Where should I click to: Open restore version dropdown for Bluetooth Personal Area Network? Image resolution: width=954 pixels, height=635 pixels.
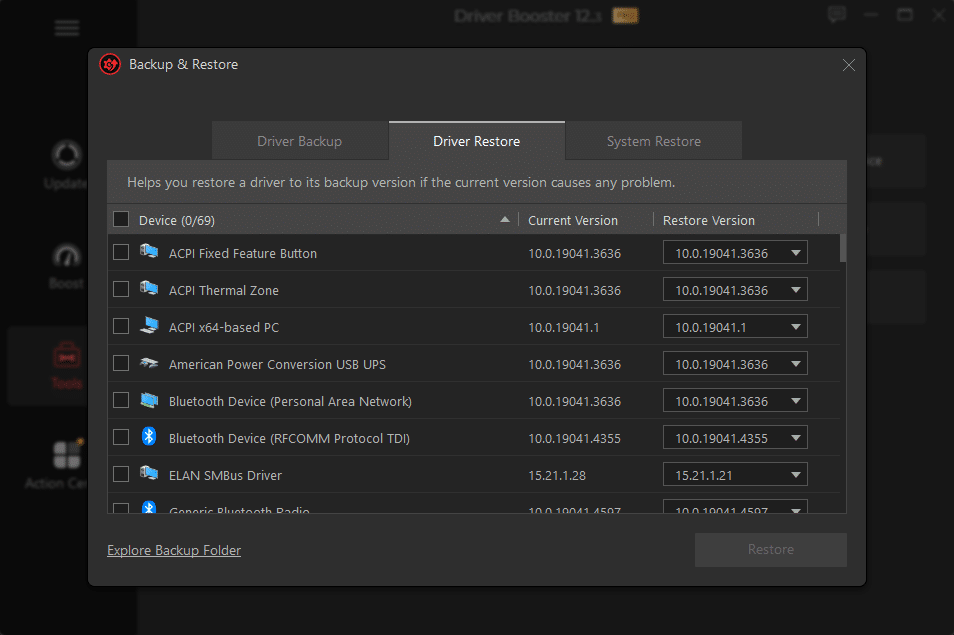click(735, 401)
